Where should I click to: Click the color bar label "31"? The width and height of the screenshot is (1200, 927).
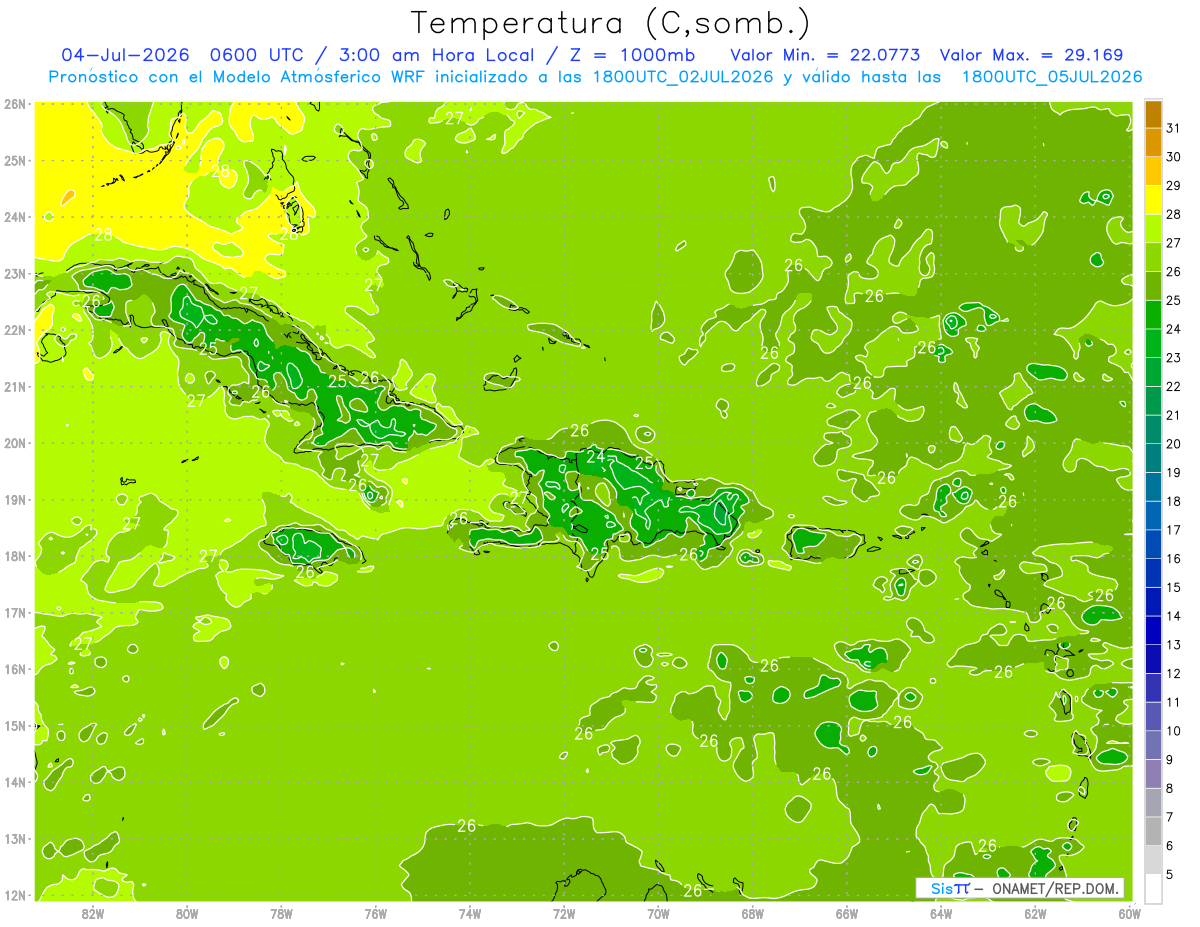(x=1174, y=129)
